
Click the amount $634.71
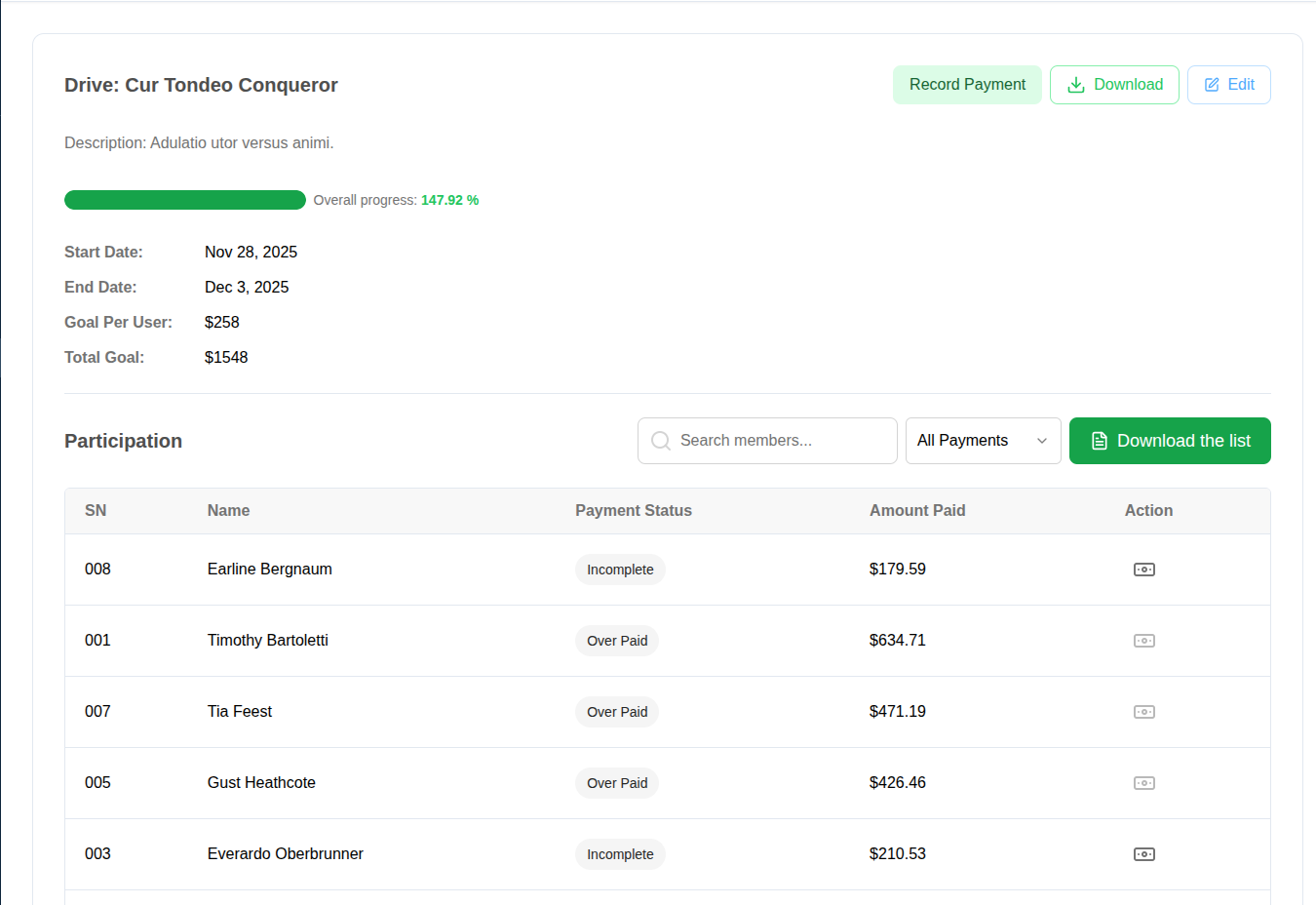[898, 641]
